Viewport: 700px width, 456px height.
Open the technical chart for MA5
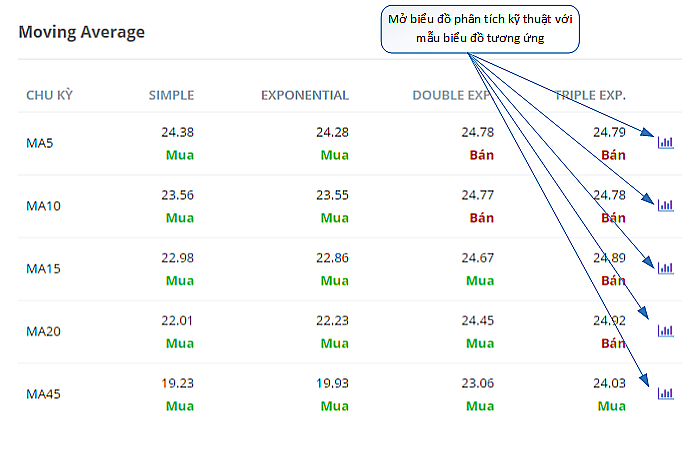(665, 142)
